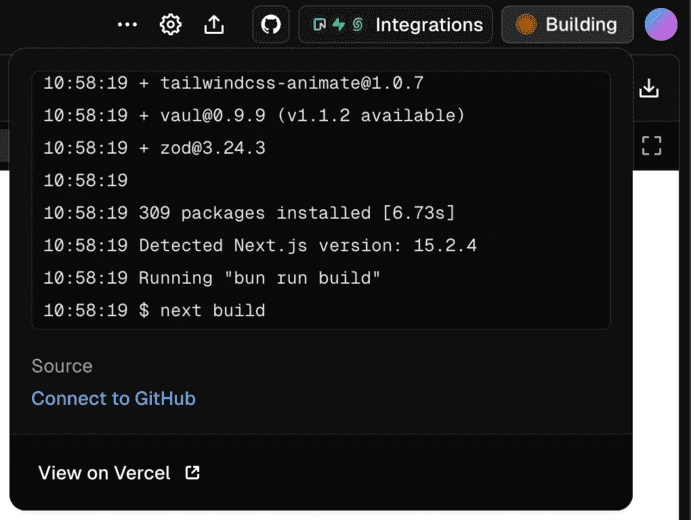Open the GitHub icon button

pyautogui.click(x=271, y=25)
